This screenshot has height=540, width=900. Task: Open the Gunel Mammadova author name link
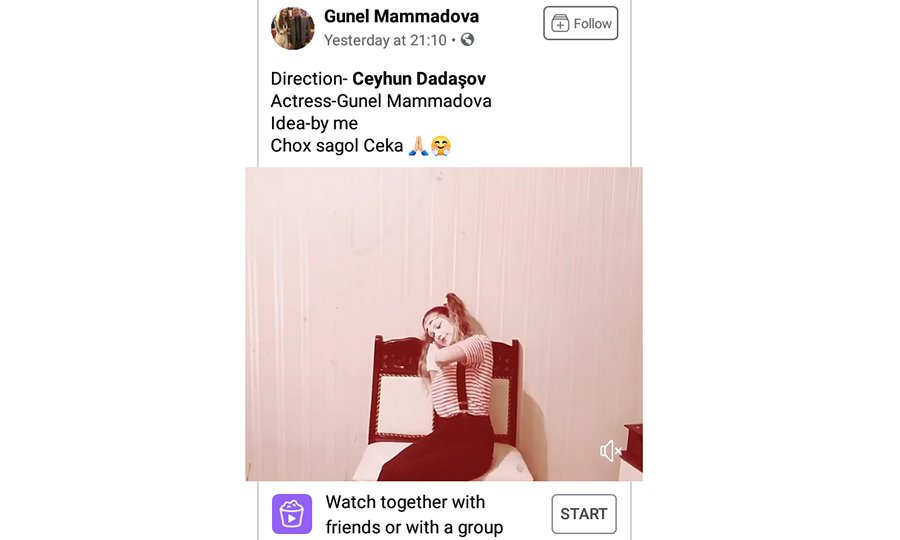coord(401,16)
